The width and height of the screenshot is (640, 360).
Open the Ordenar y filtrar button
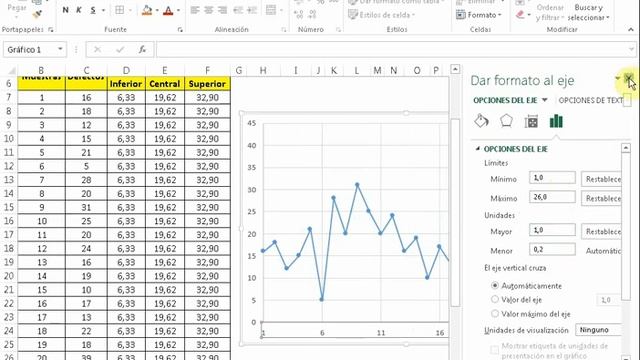coord(550,12)
